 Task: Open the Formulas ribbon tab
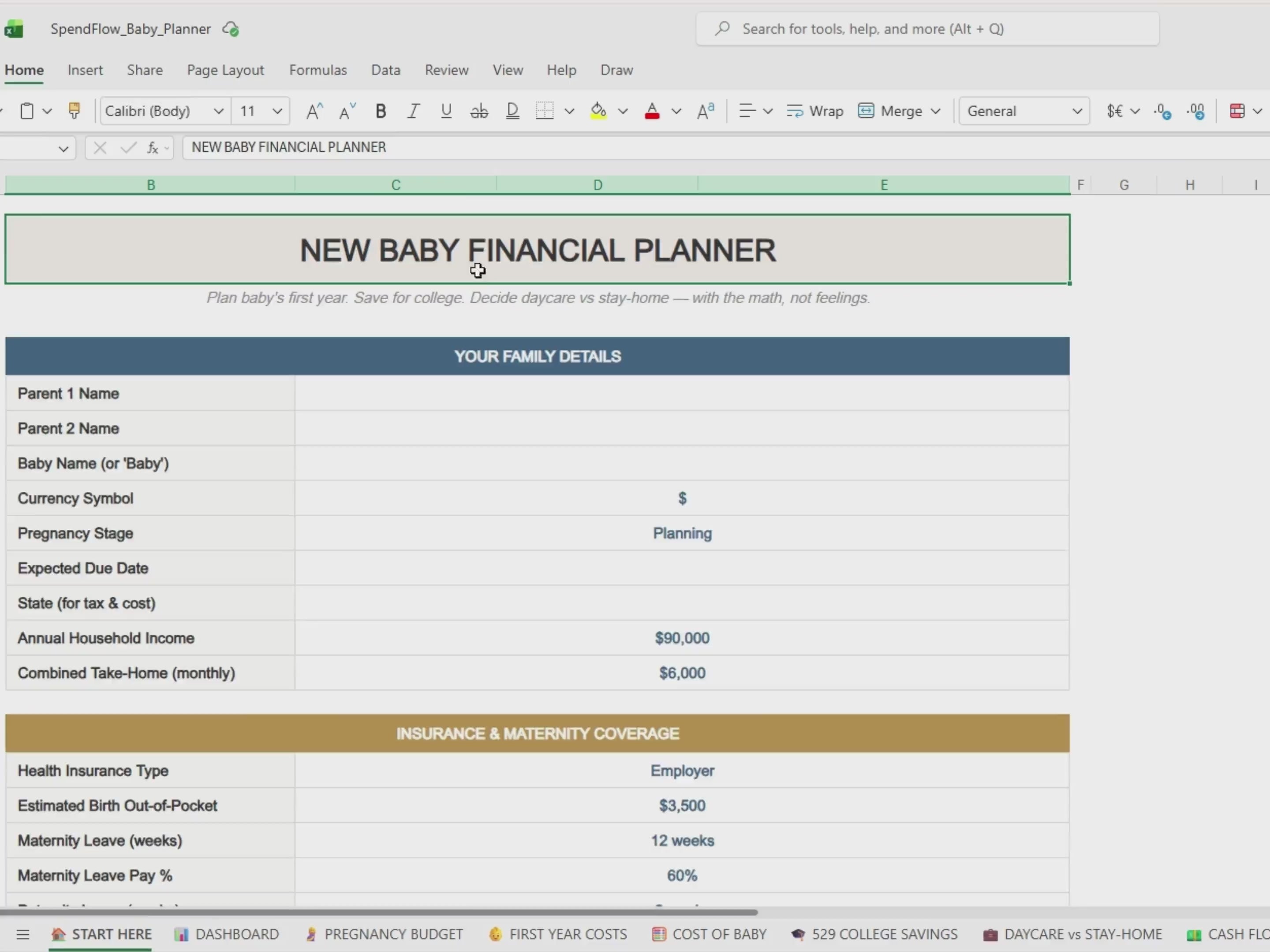tap(318, 70)
